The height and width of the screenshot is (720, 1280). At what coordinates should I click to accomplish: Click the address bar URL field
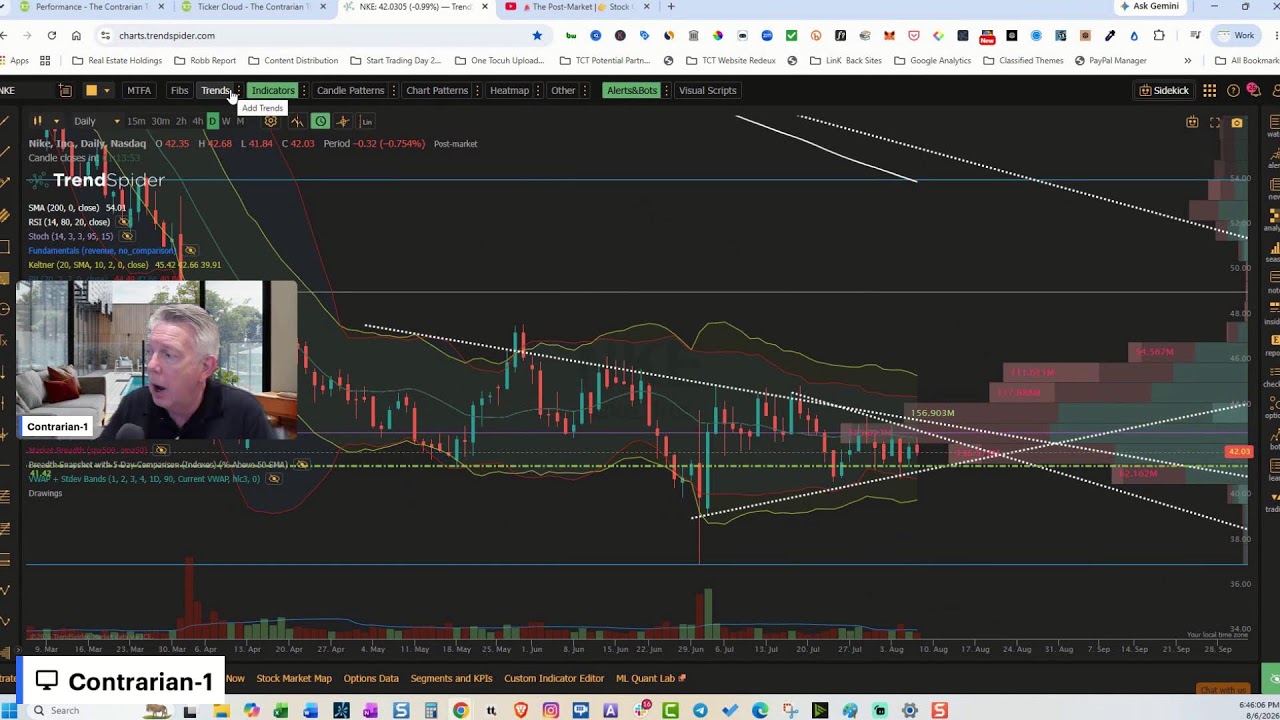(320, 35)
